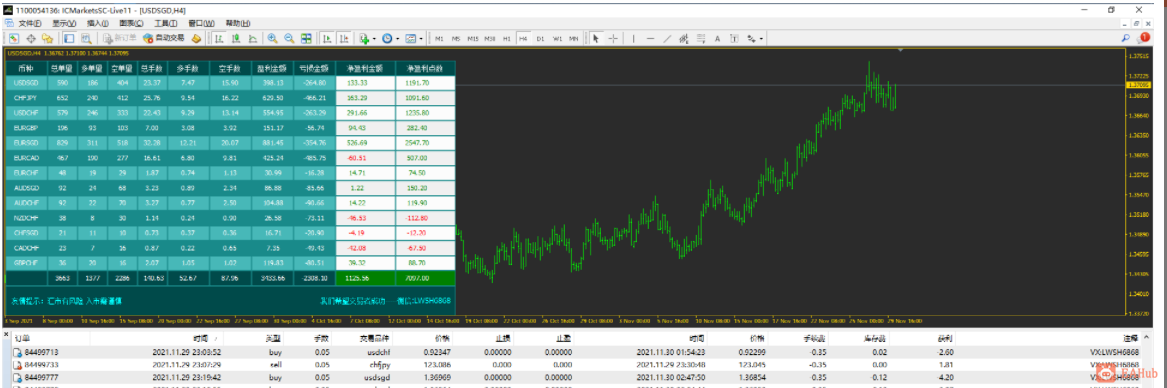The height and width of the screenshot is (388, 1167).
Task: Select the crosshair tool
Action: pyautogui.click(x=613, y=38)
